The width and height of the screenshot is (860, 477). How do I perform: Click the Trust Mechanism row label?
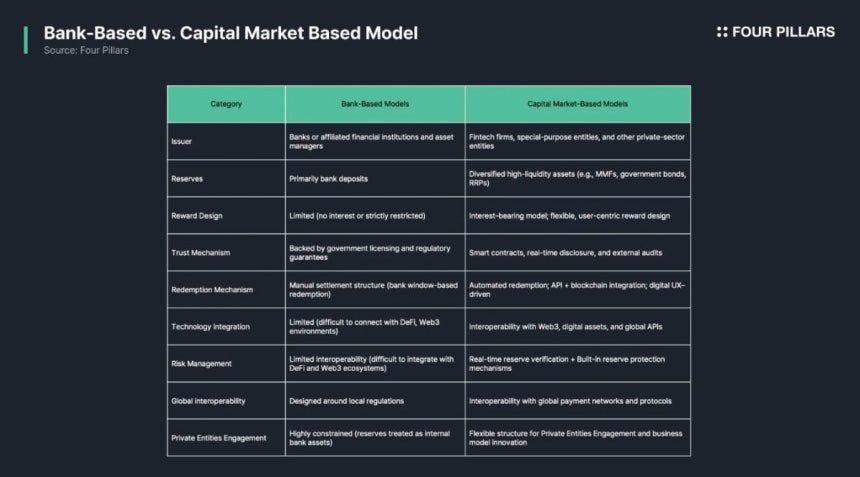point(201,253)
